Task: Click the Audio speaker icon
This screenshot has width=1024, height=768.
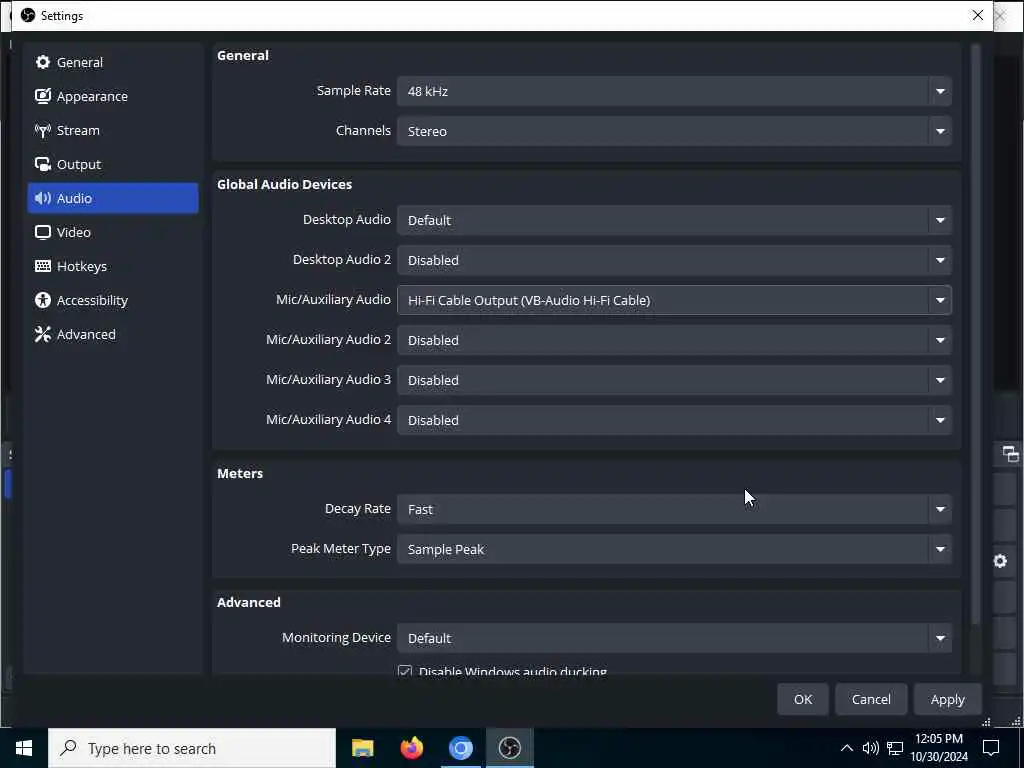Action: click(x=43, y=198)
